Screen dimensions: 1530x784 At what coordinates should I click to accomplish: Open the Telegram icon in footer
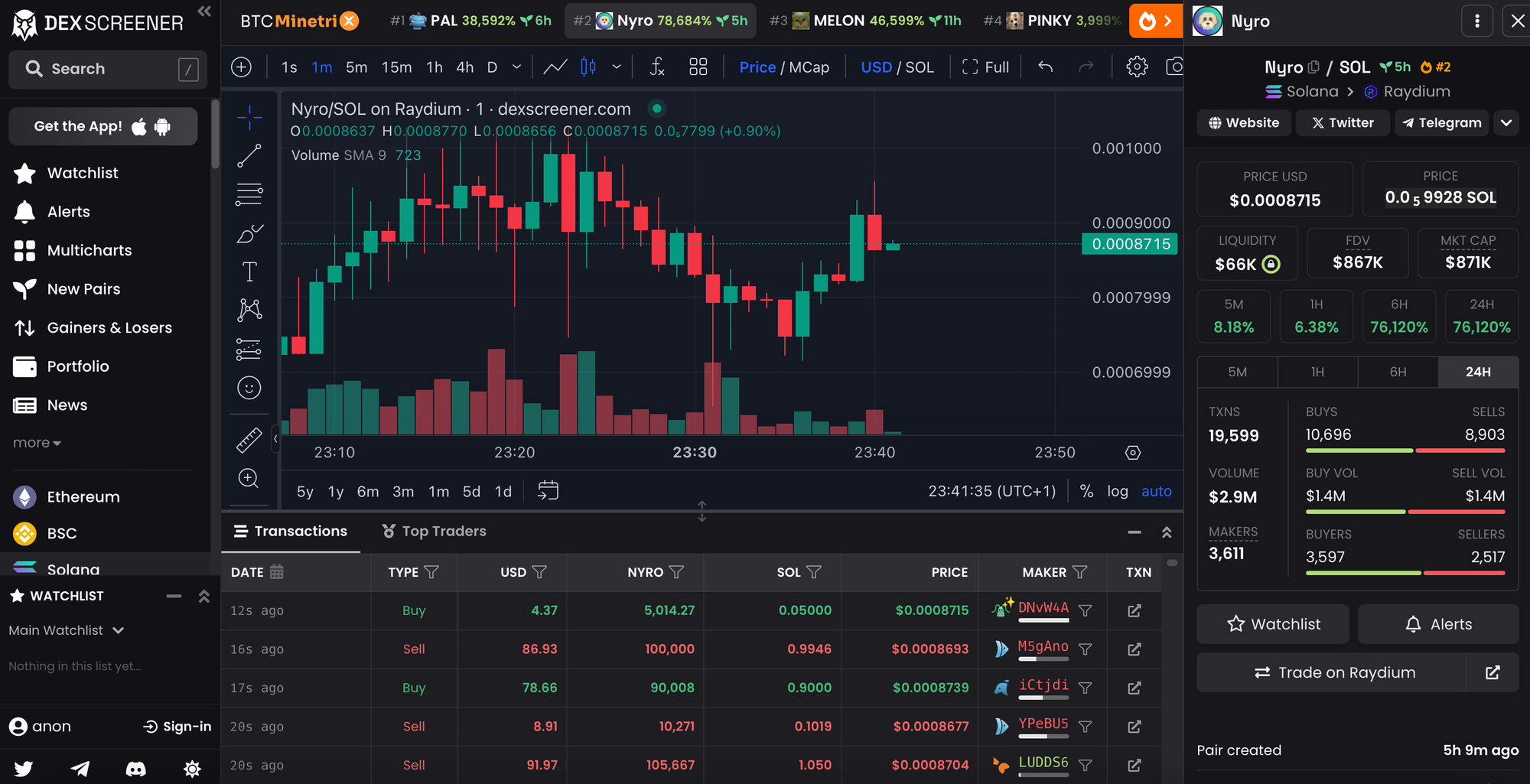pos(80,769)
